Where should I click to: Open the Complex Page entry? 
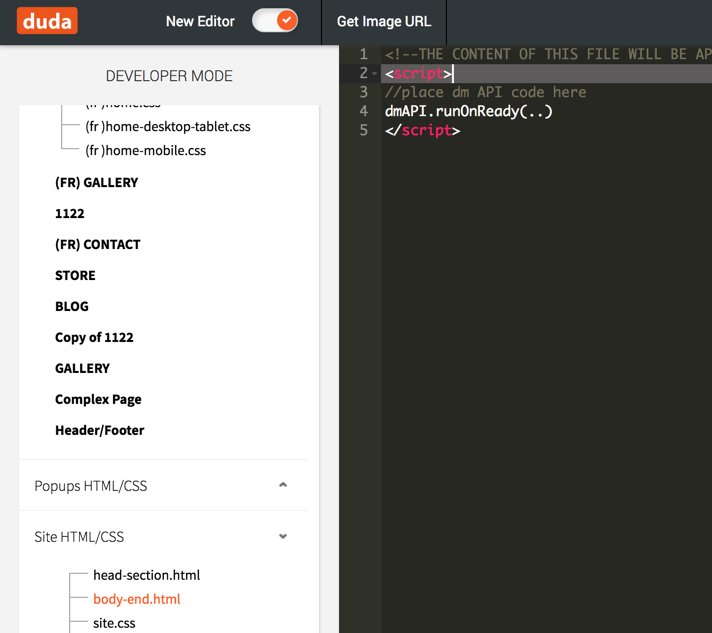pos(98,400)
